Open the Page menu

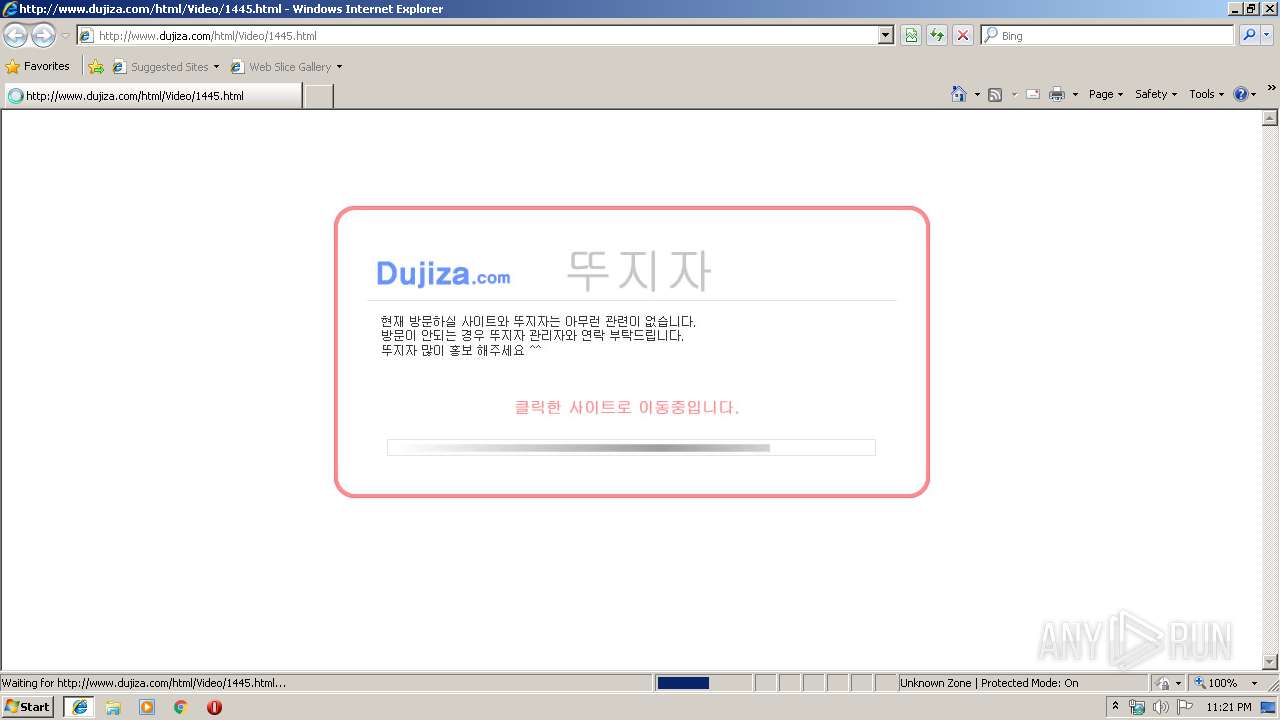pyautogui.click(x=1106, y=94)
